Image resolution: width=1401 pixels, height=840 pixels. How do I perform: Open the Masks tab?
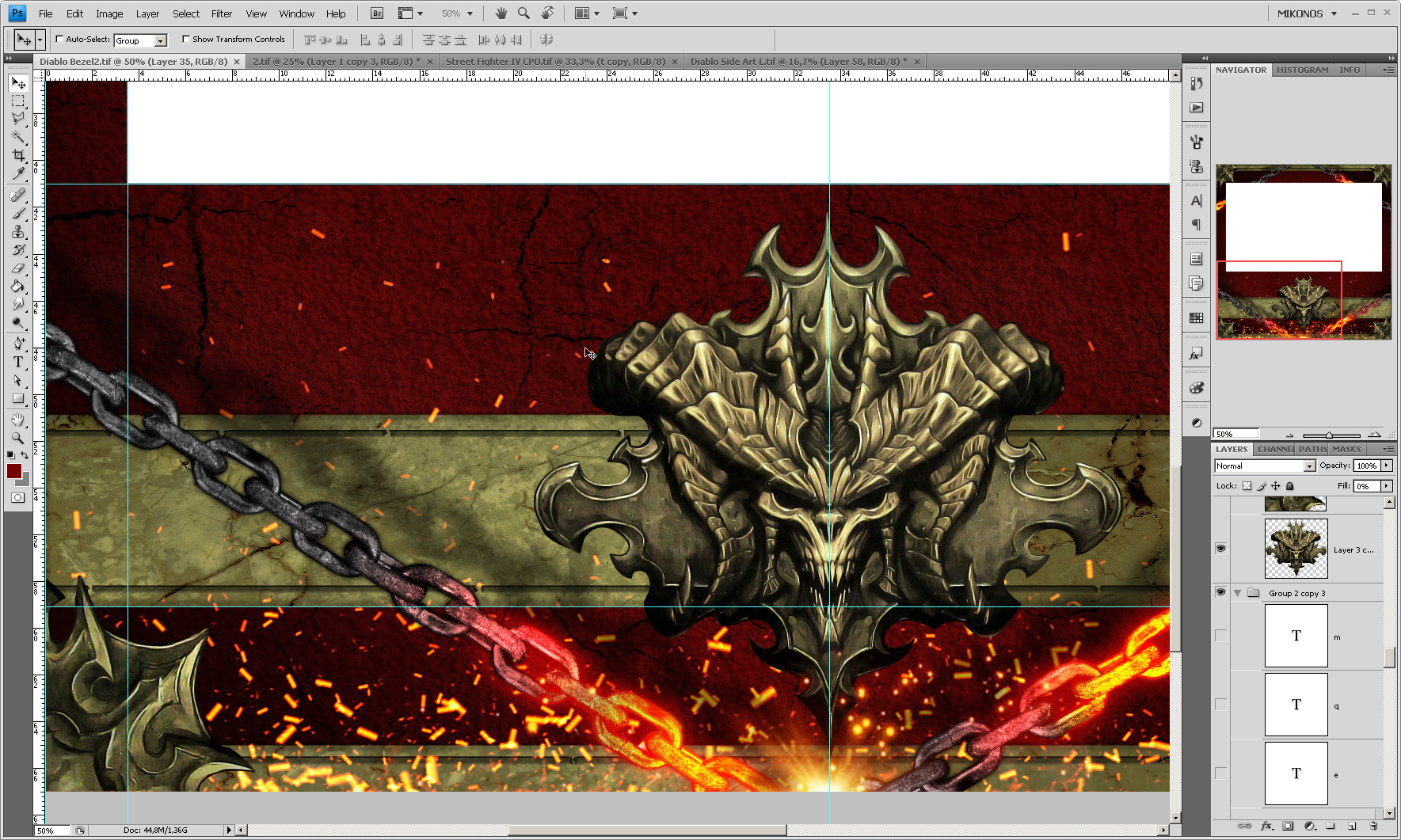[x=1346, y=449]
